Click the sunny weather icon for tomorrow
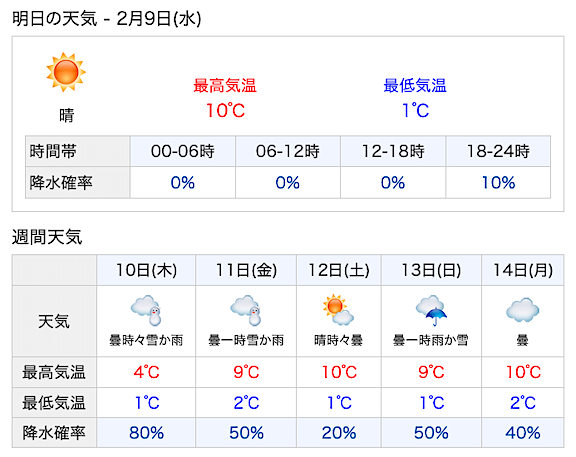This screenshot has width=576, height=457. [x=66, y=72]
